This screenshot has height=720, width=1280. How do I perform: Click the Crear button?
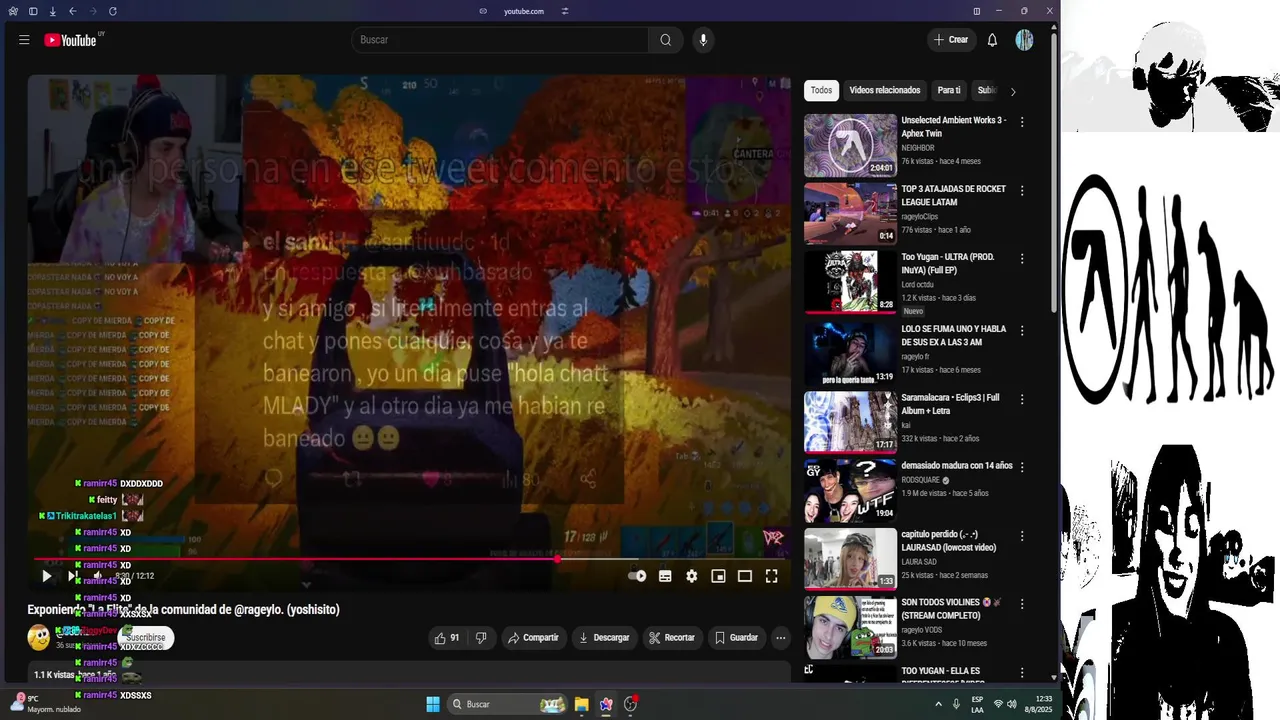click(951, 40)
